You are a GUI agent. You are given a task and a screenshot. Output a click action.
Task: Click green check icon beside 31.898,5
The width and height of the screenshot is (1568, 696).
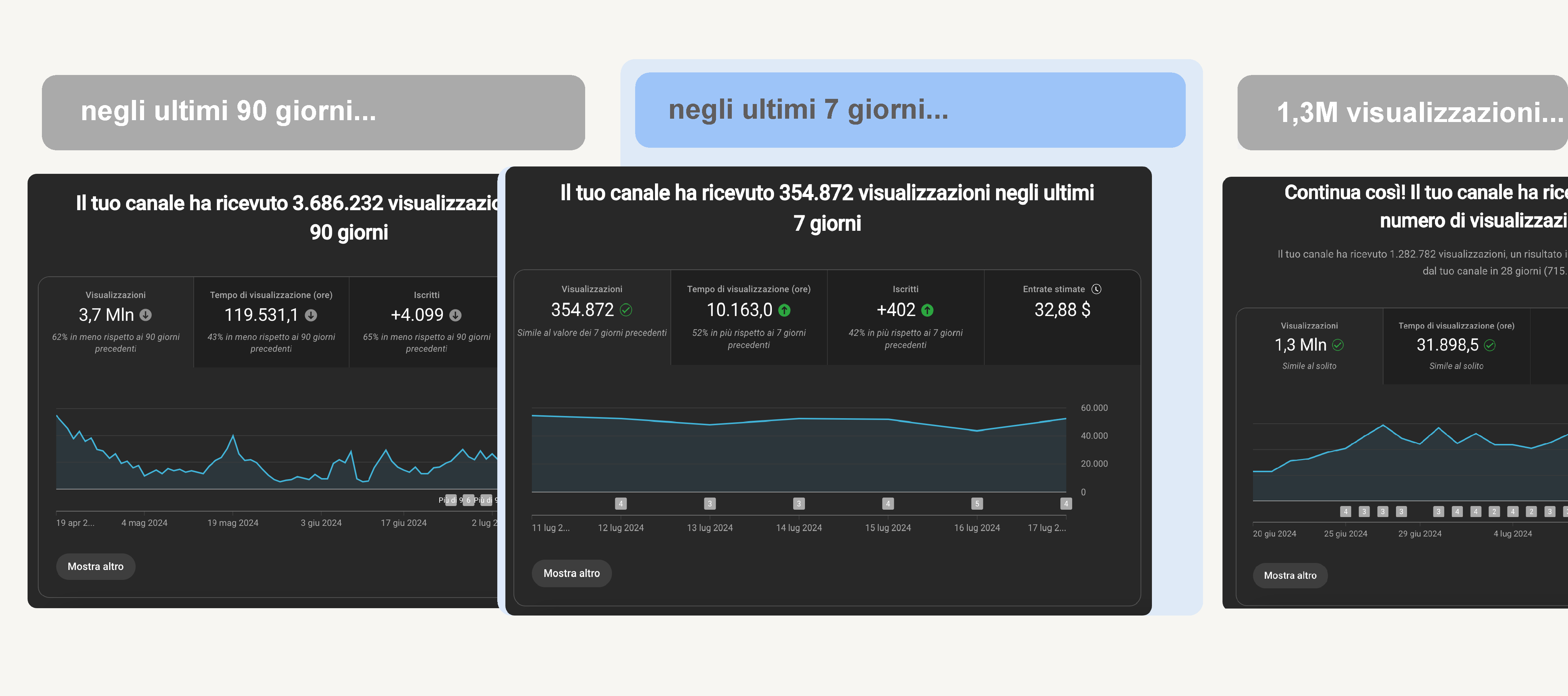tap(1489, 345)
